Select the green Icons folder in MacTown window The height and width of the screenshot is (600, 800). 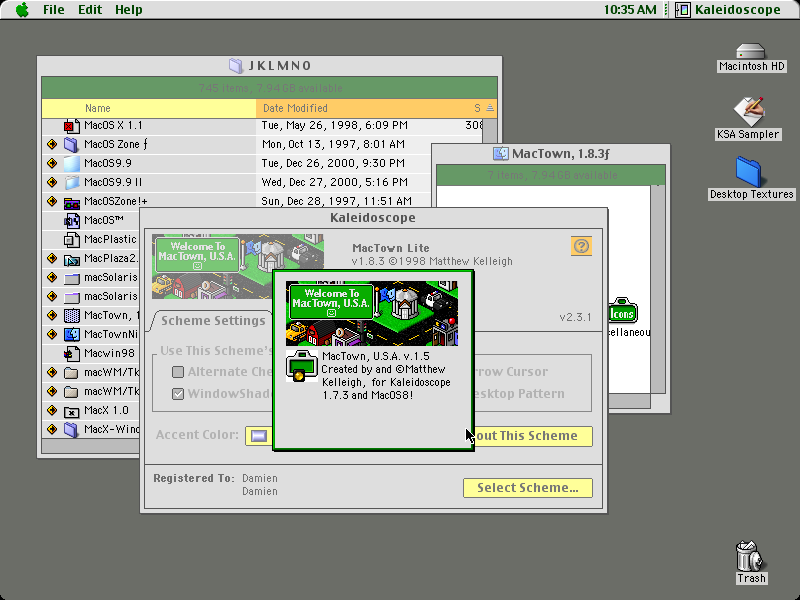pyautogui.click(x=622, y=312)
